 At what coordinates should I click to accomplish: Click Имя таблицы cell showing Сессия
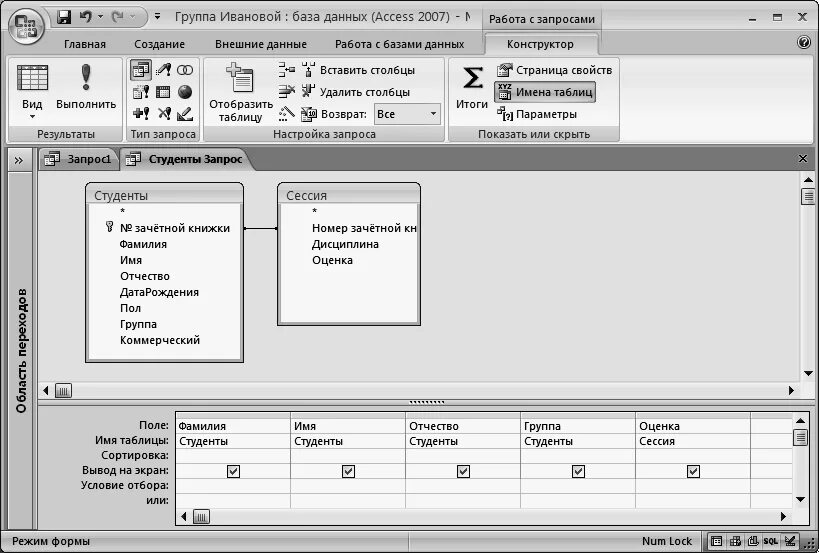click(x=693, y=441)
